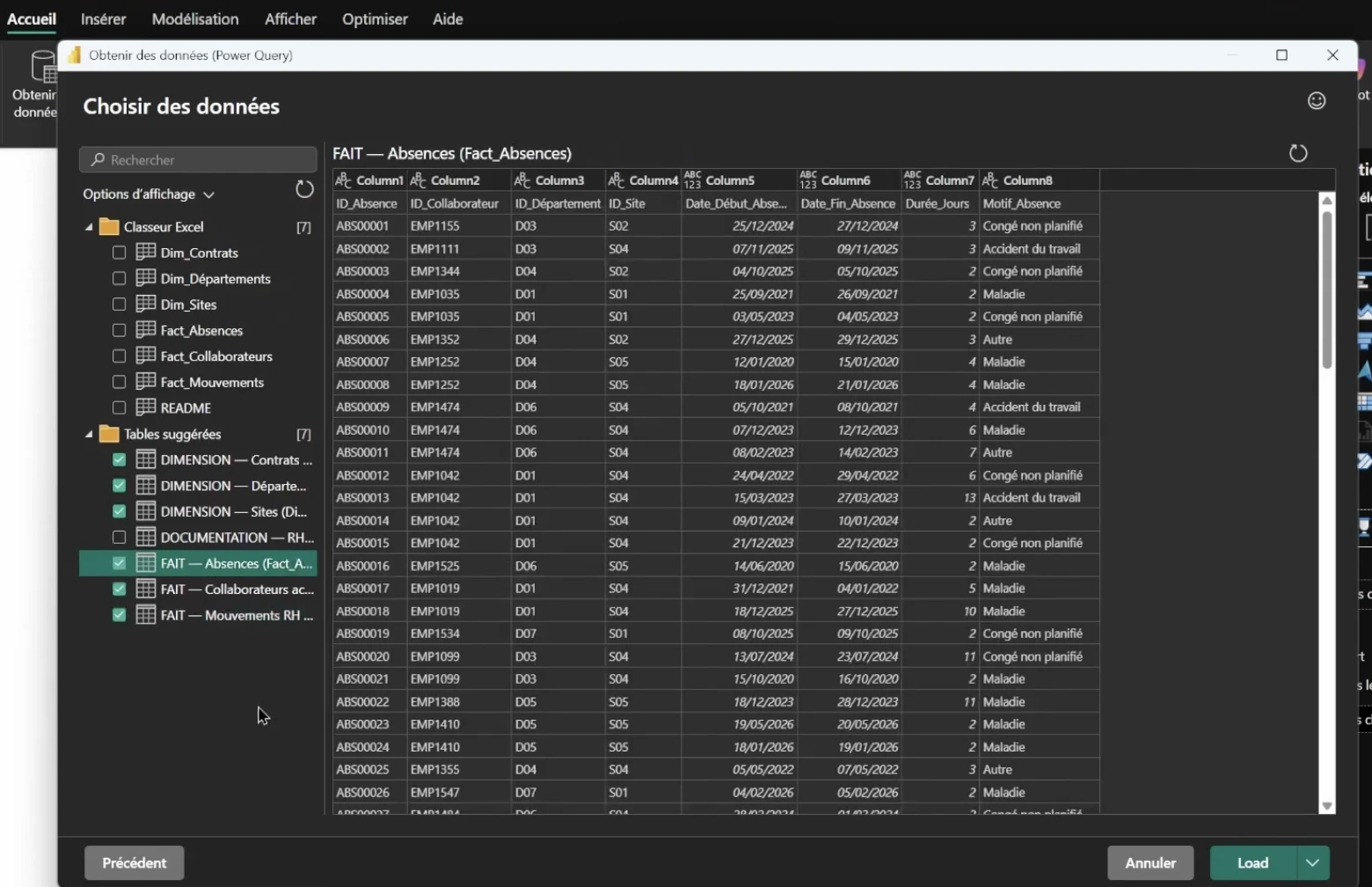The width and height of the screenshot is (1372, 887).
Task: Check the Dim_Contrats checkbox
Action: 120,253
